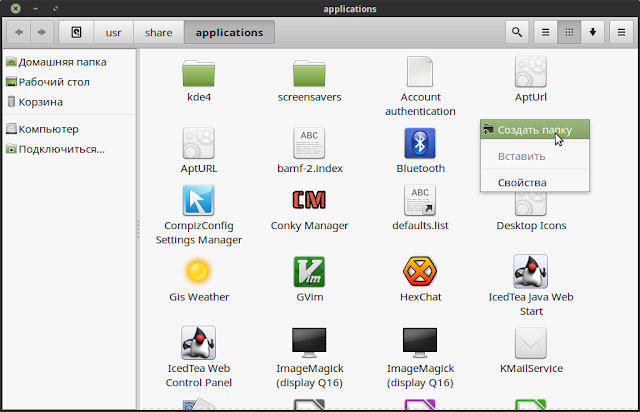Click the sidebar pane resize handle
The height and width of the screenshot is (412, 640).
tap(138, 229)
